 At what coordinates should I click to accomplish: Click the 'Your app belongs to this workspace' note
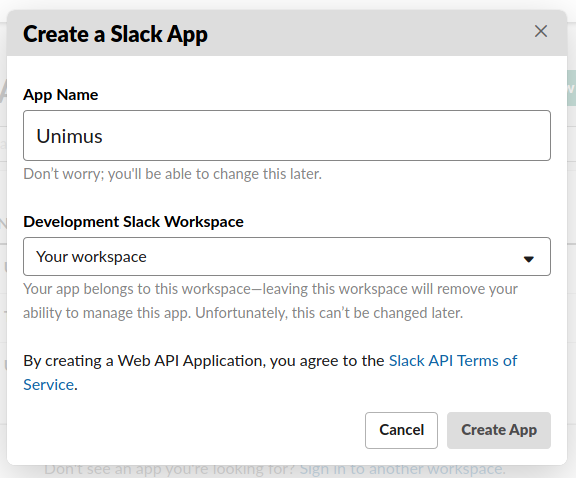click(270, 301)
